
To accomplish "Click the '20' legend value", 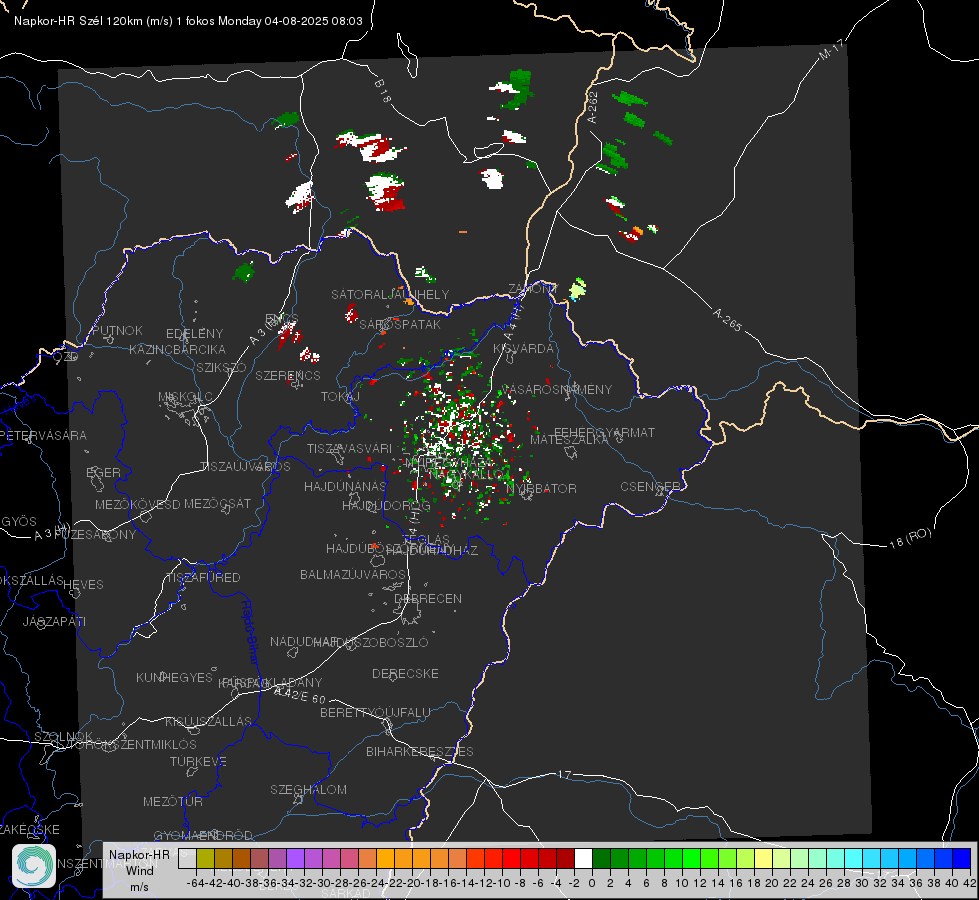I will pyautogui.click(x=772, y=883).
